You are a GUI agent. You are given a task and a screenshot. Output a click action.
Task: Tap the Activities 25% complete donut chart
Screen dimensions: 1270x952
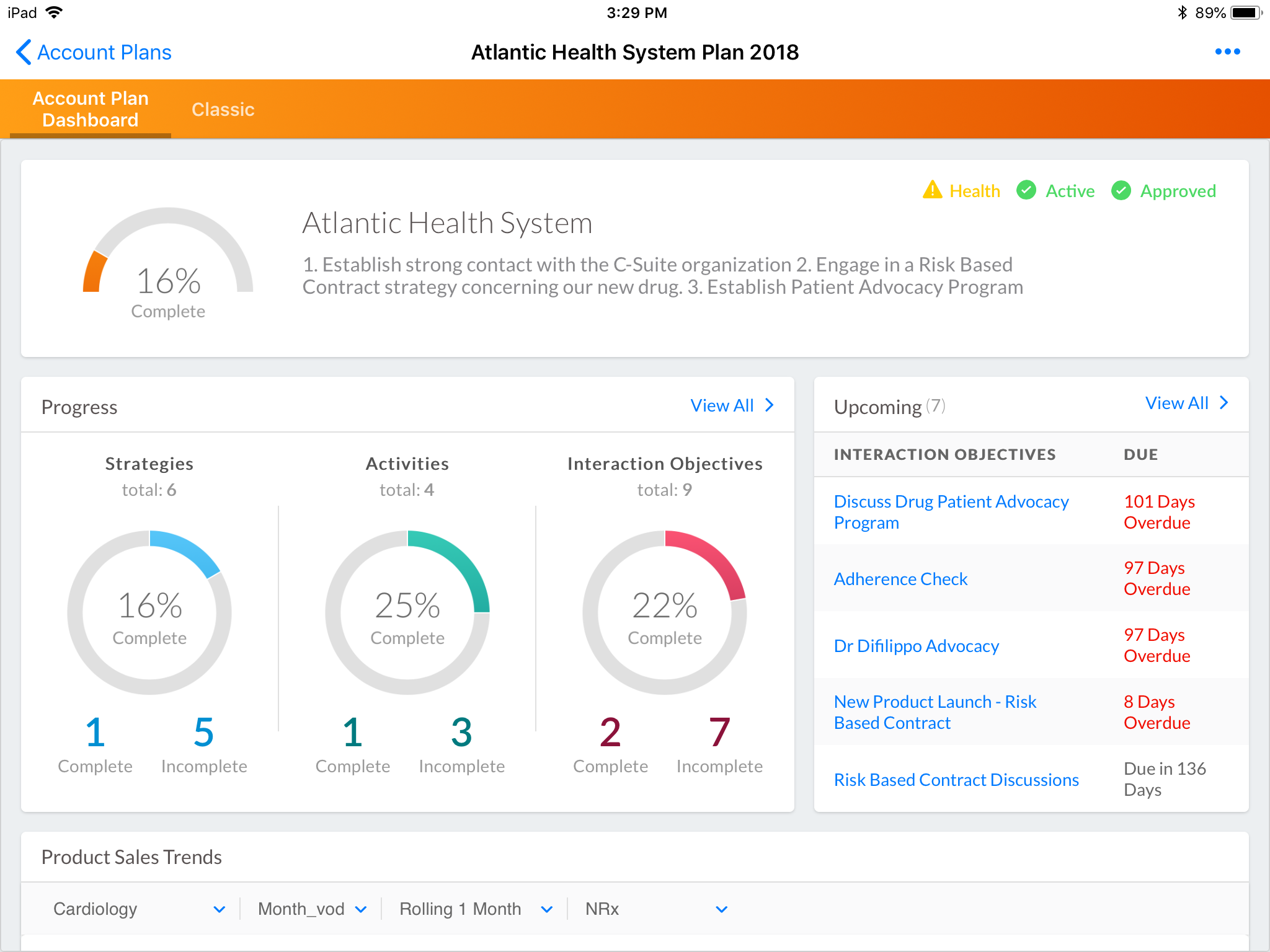click(x=407, y=612)
